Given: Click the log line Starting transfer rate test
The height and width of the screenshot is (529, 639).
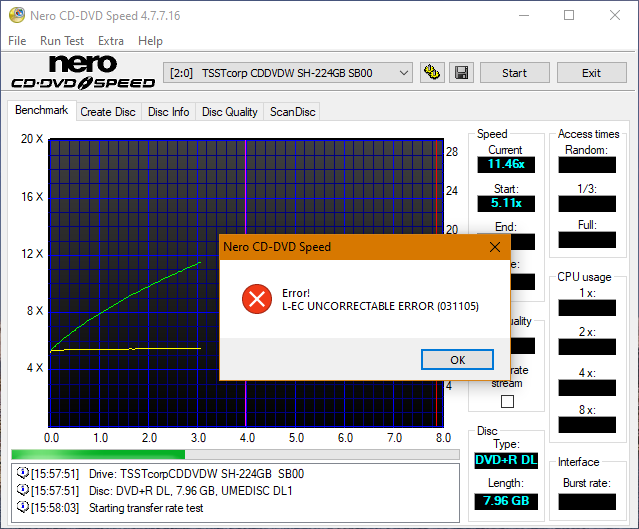Looking at the screenshot, I should [x=146, y=508].
